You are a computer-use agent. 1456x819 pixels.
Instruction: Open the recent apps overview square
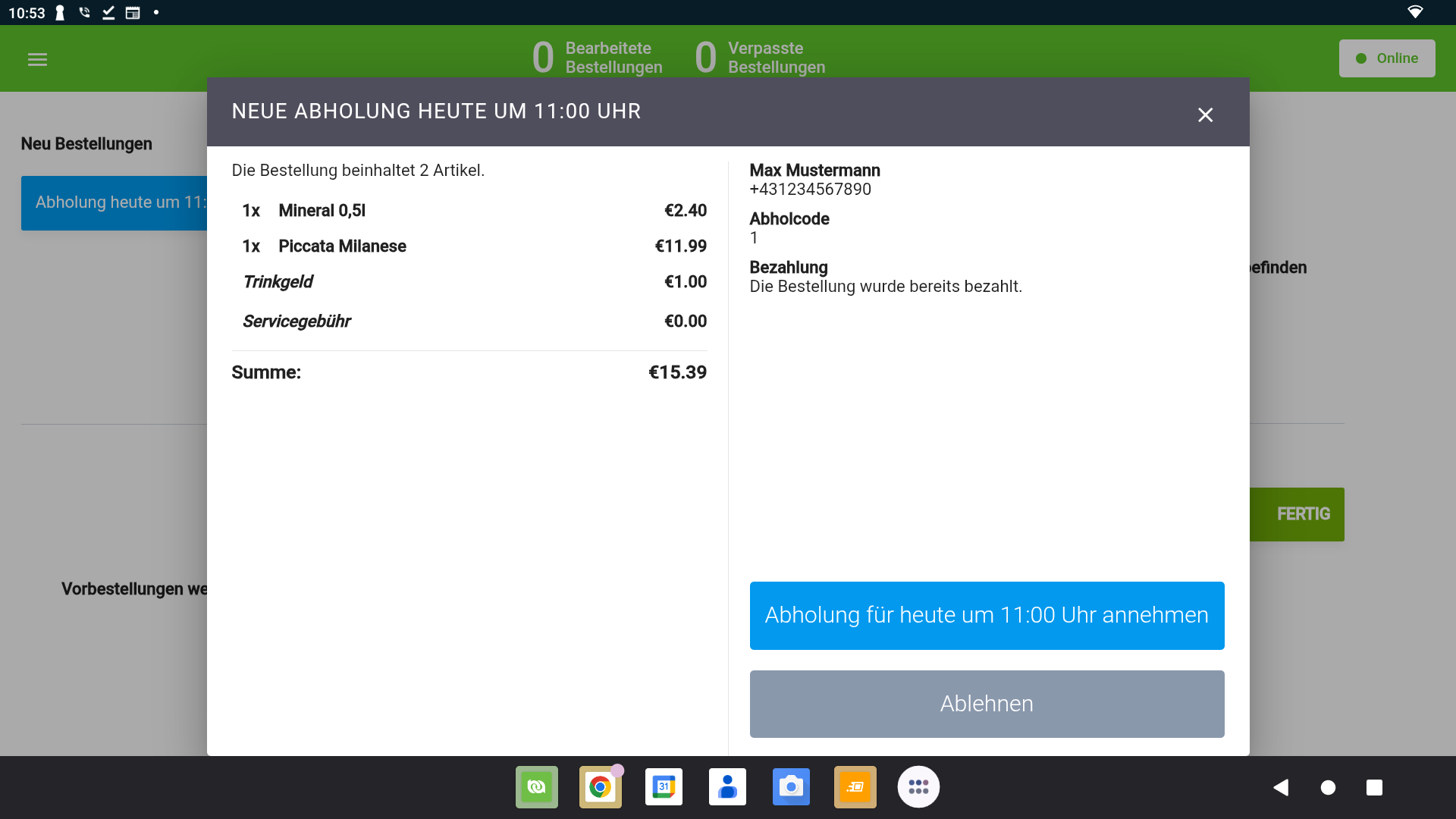(1373, 787)
